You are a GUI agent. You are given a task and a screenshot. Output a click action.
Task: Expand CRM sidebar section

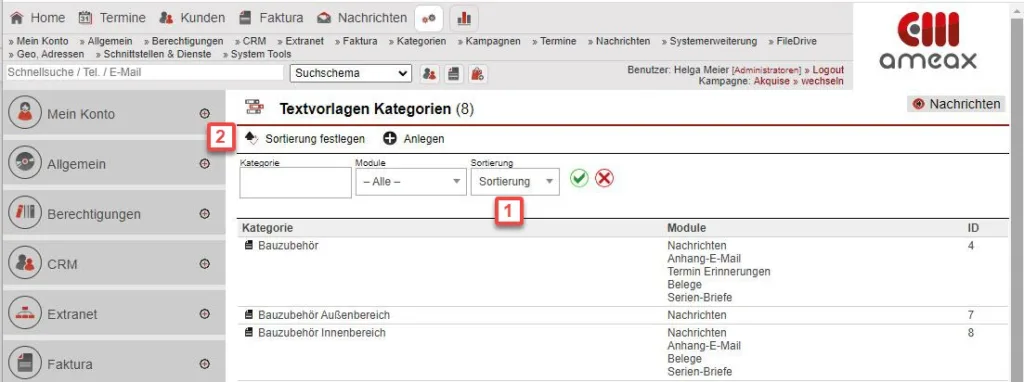tap(204, 264)
